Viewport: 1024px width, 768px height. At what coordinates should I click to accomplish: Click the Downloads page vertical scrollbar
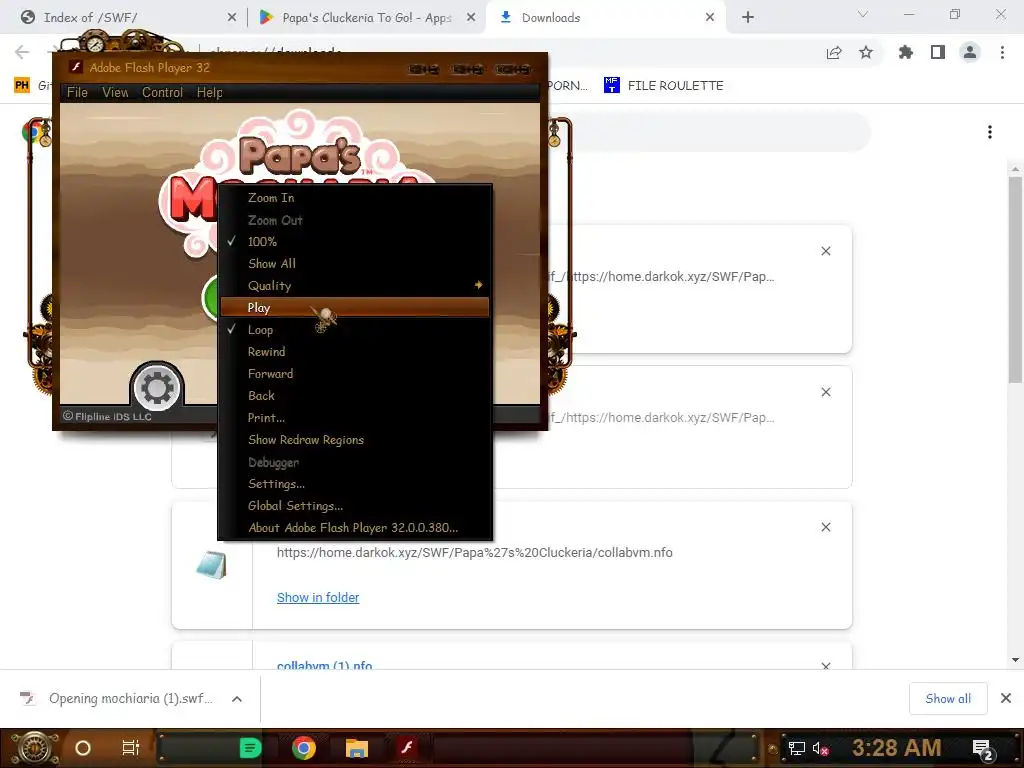click(1015, 280)
